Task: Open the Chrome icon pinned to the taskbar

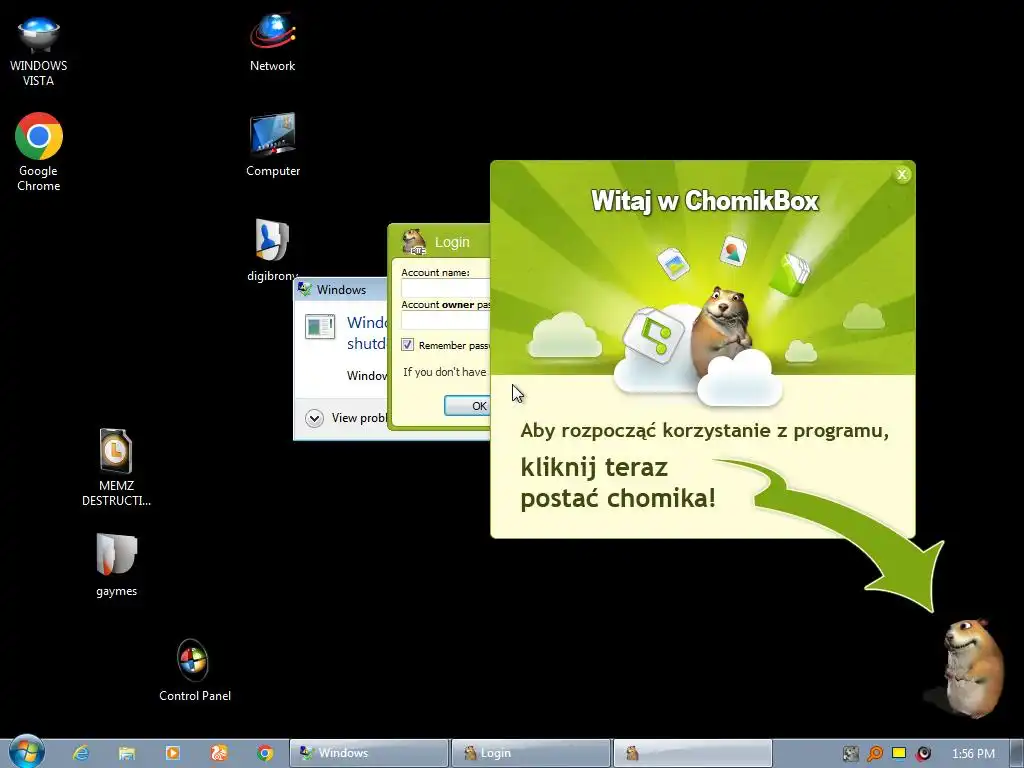Action: click(x=264, y=753)
